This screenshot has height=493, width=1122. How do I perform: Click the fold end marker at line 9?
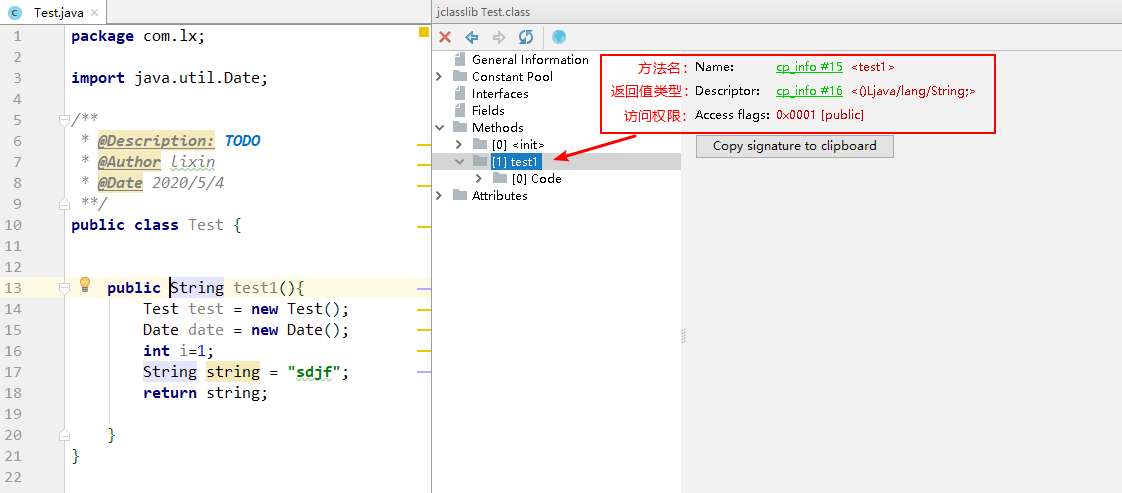[x=64, y=204]
